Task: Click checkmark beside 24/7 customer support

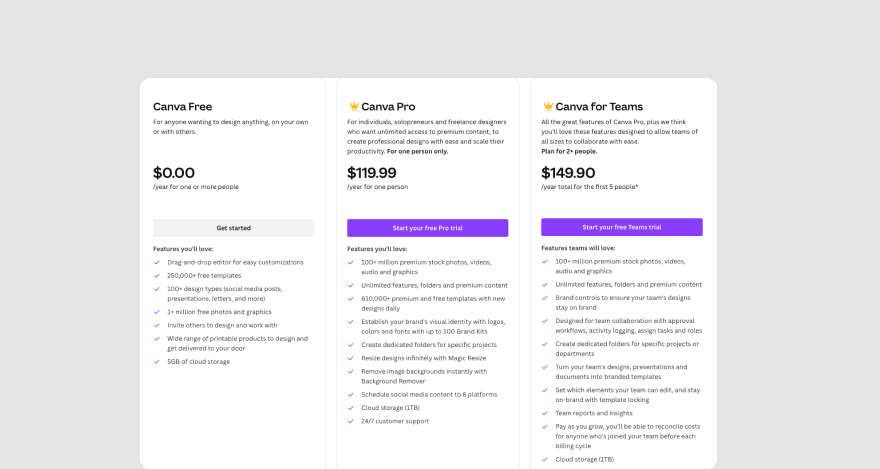Action: [x=351, y=421]
